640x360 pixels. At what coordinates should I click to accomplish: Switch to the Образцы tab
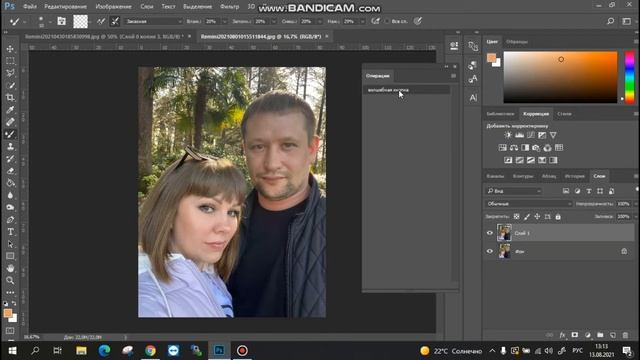pyautogui.click(x=517, y=42)
